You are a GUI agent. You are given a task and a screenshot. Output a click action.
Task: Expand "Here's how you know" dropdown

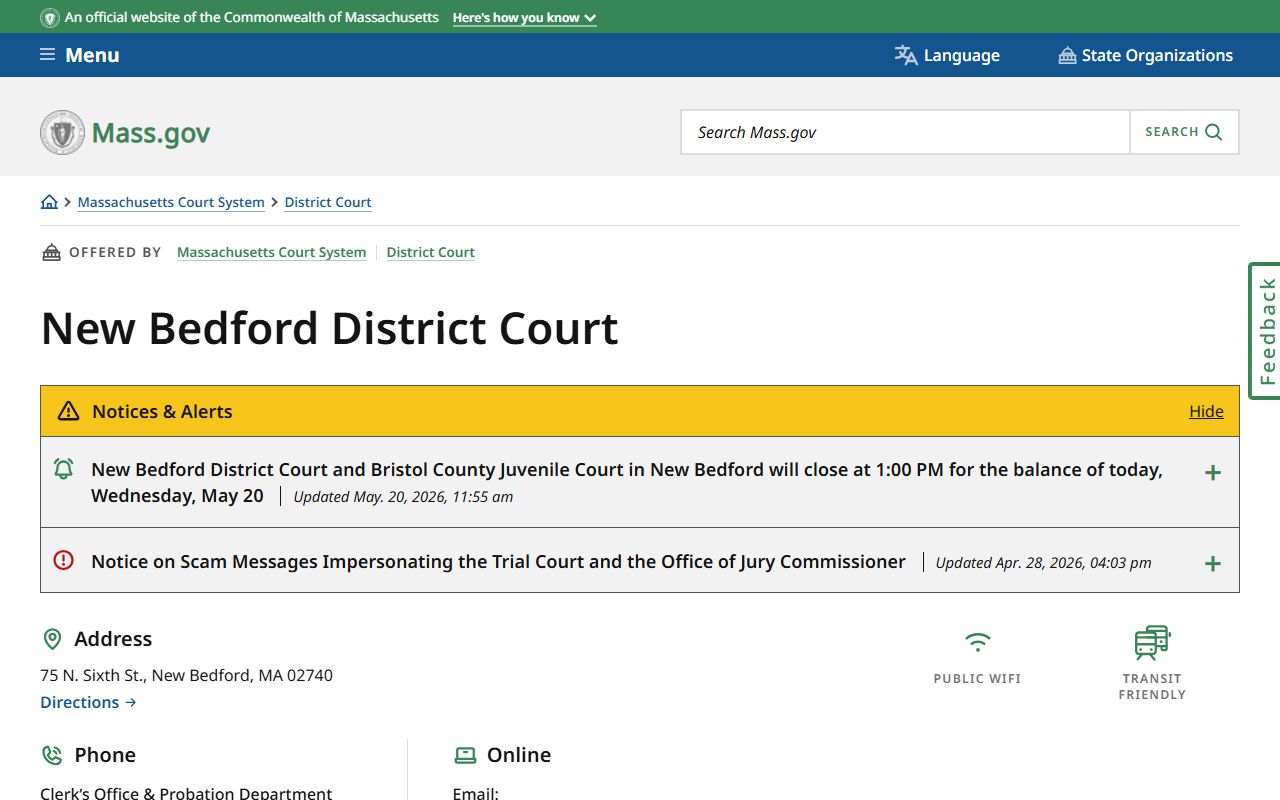click(x=524, y=18)
